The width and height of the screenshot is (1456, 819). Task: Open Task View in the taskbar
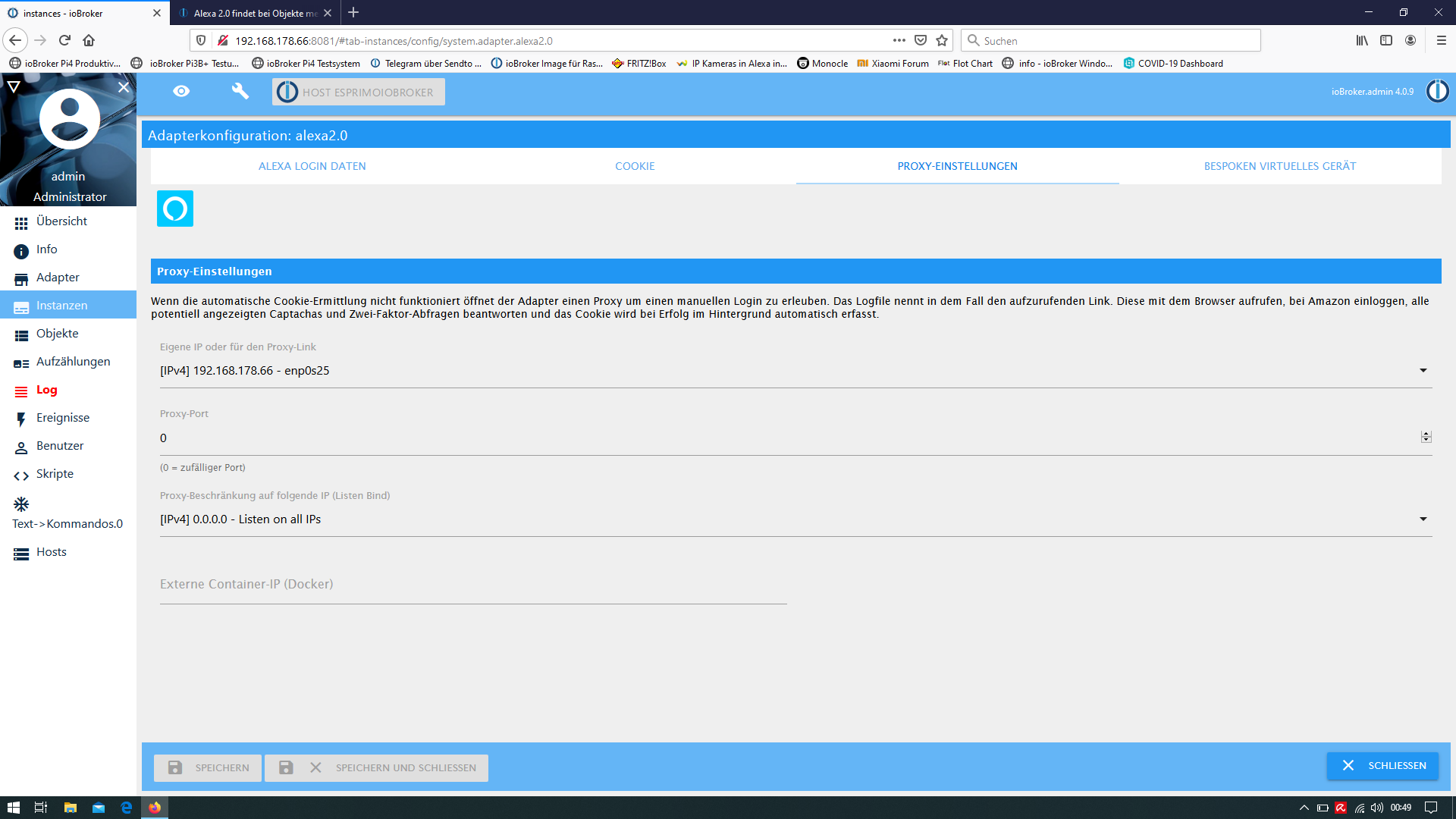coord(41,808)
